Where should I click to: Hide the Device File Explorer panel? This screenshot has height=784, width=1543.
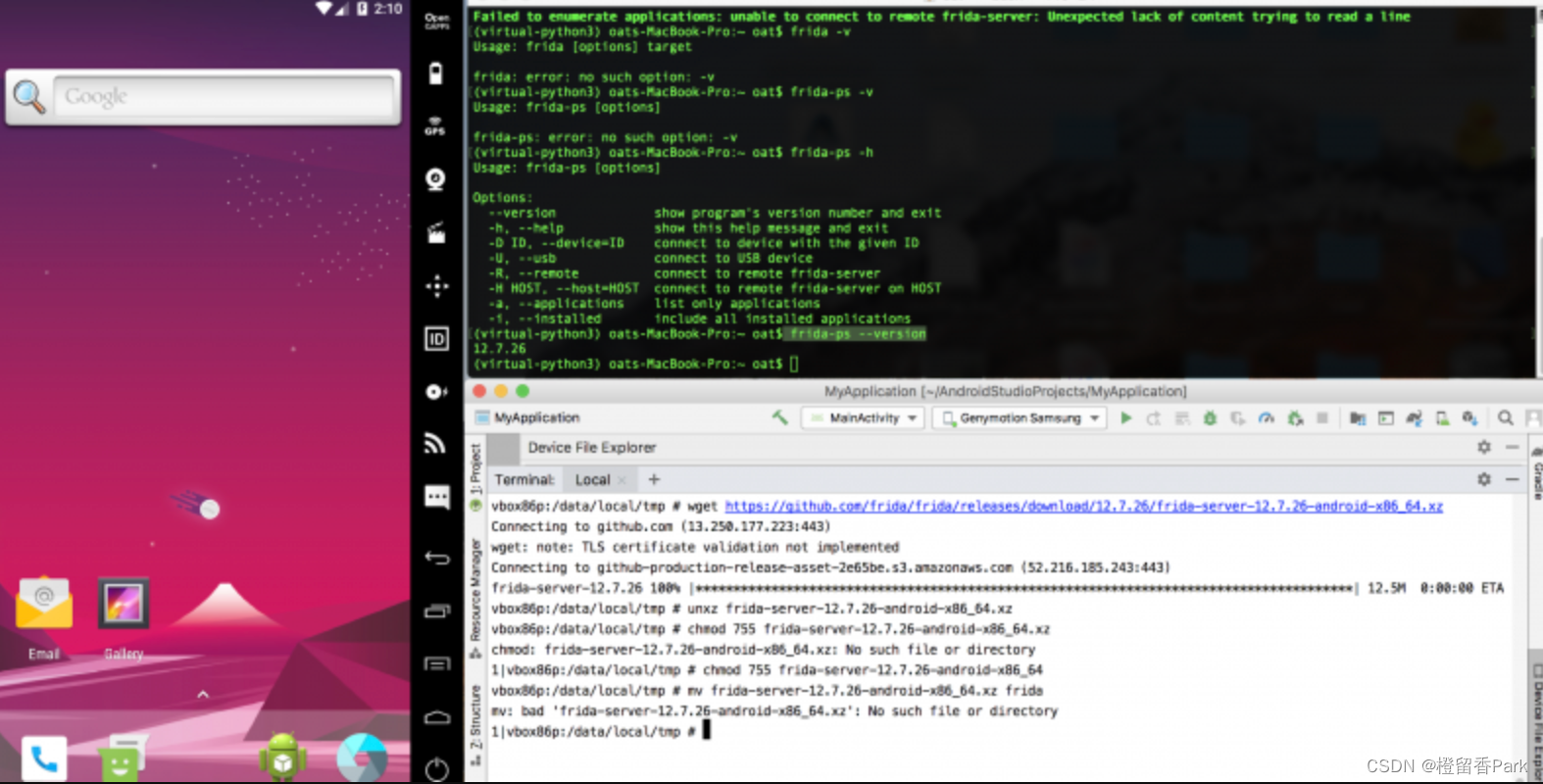[x=1513, y=447]
